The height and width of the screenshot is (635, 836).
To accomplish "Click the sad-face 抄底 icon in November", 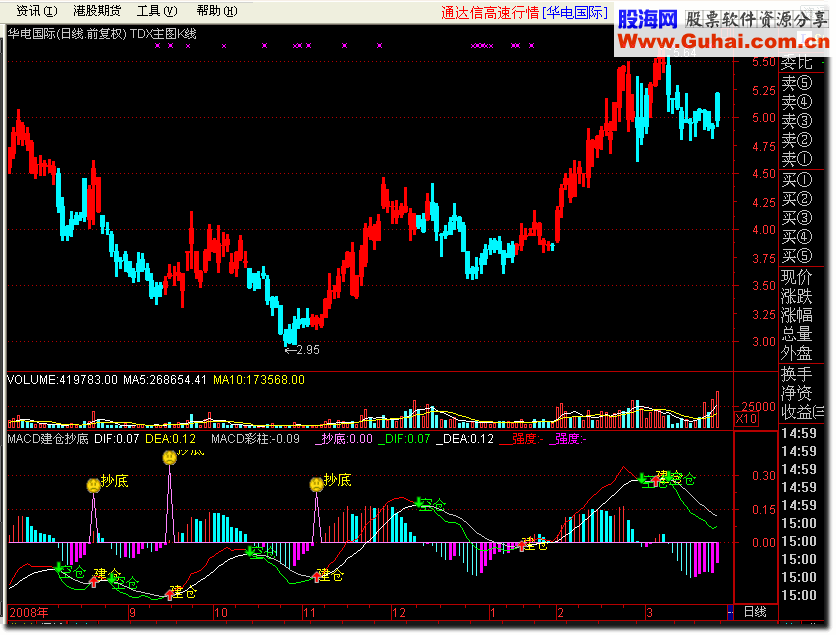I will pos(316,484).
